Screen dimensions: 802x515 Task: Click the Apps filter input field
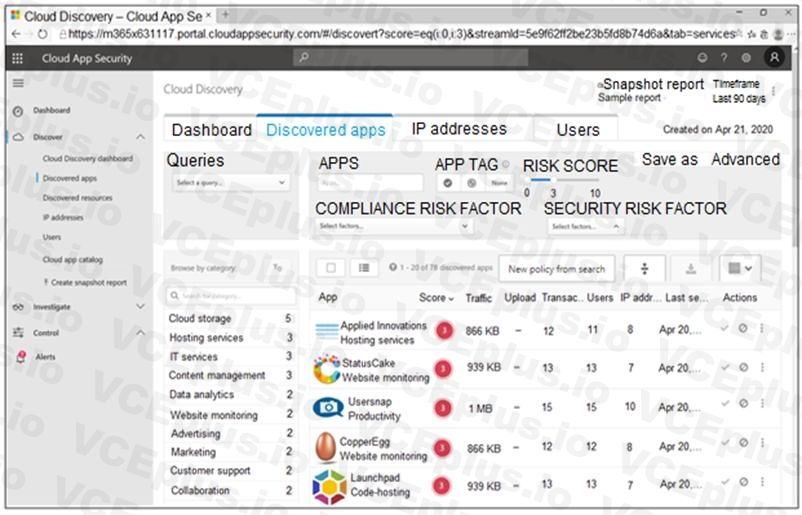[x=370, y=183]
